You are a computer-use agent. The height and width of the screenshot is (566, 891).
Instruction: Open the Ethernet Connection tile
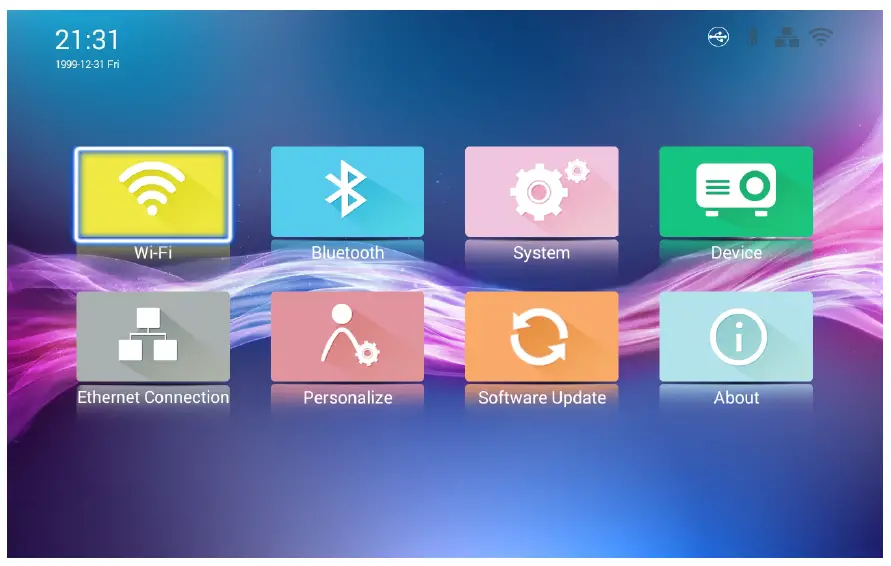pos(153,336)
